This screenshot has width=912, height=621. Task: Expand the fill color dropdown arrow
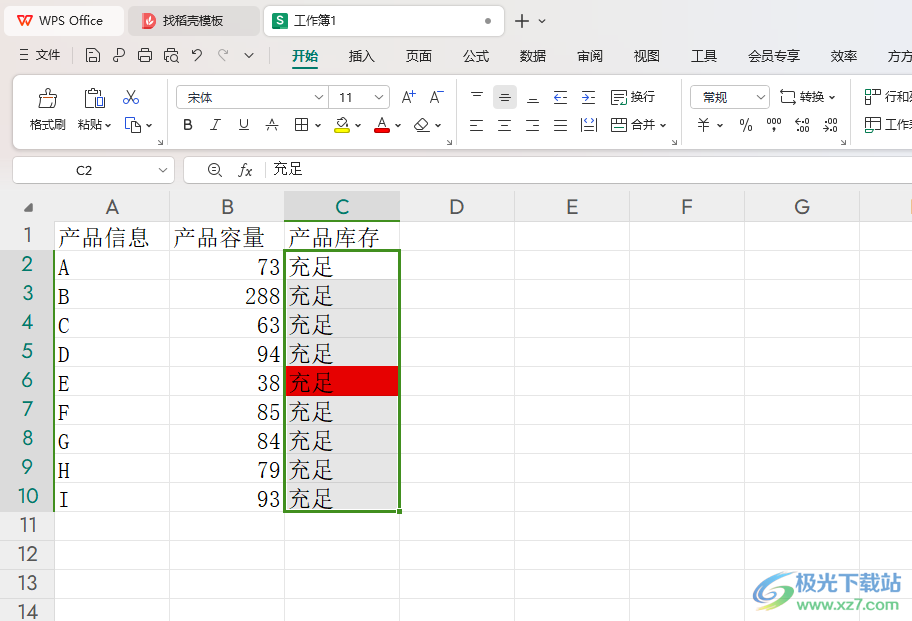click(358, 125)
